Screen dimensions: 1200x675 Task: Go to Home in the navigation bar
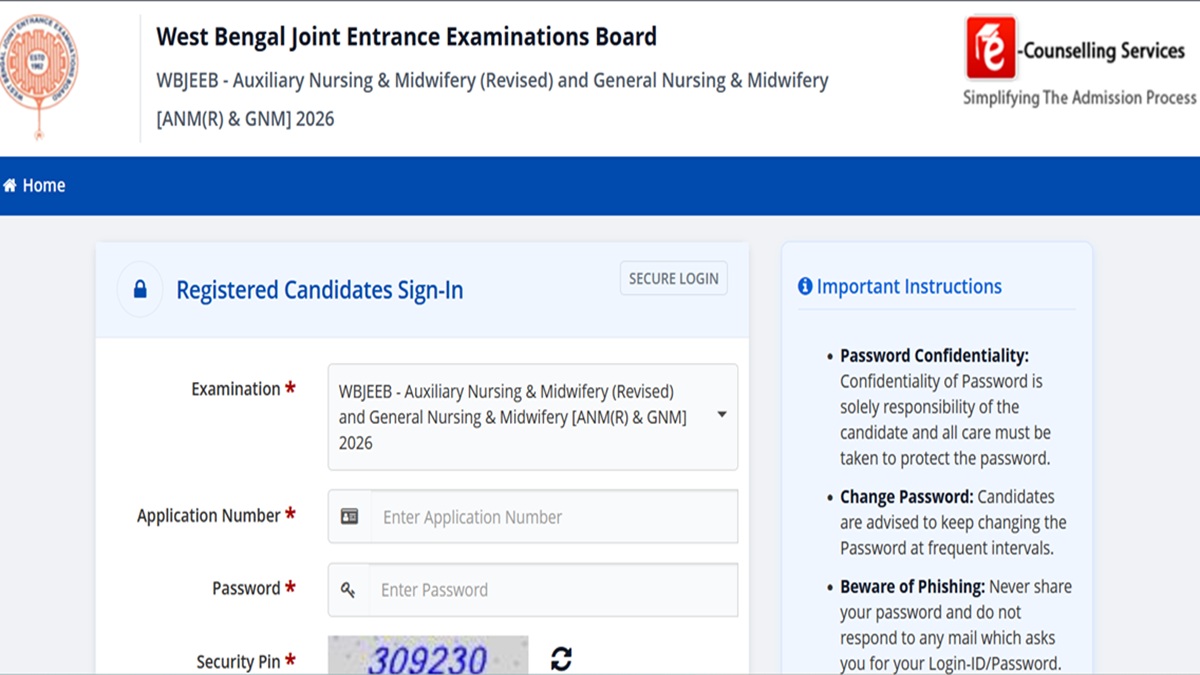click(43, 186)
